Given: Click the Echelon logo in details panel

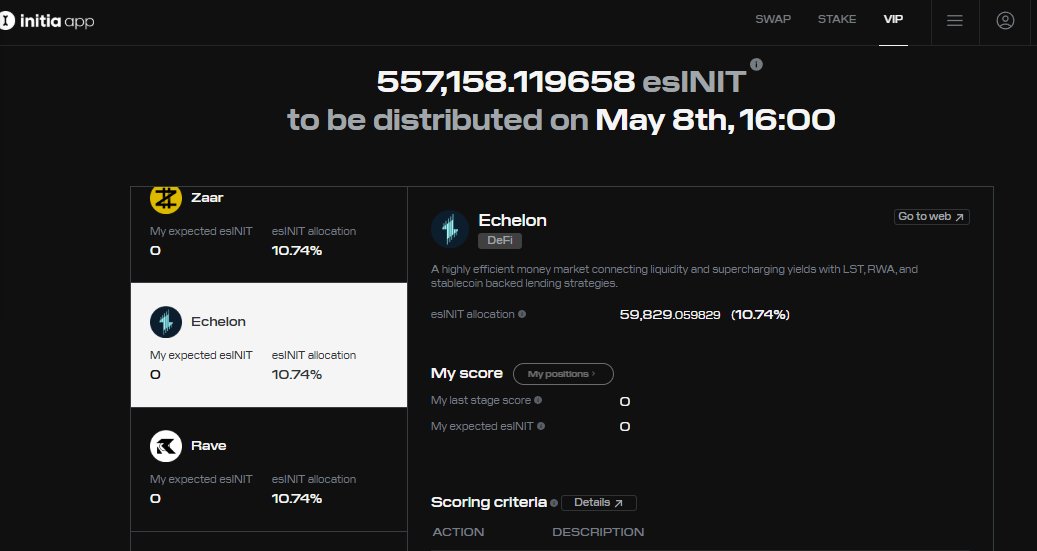Looking at the screenshot, I should (450, 229).
